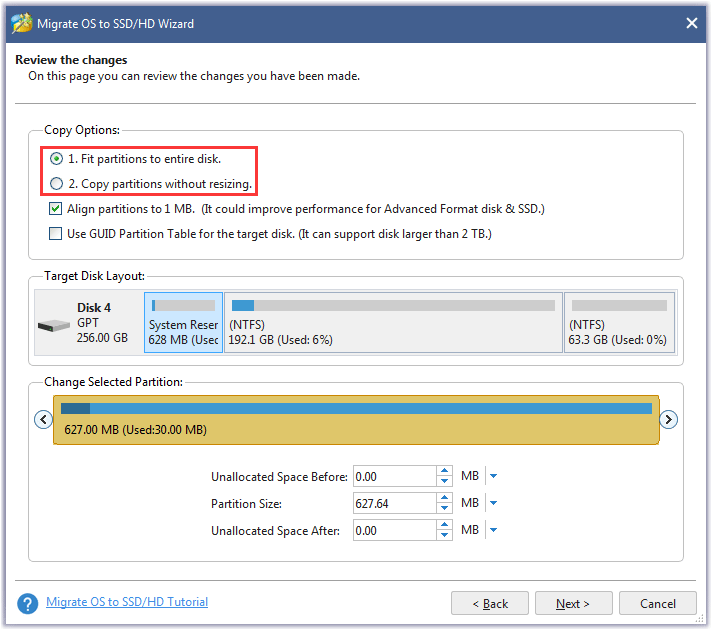Increase Unallocated Space After with up arrow

[444, 525]
